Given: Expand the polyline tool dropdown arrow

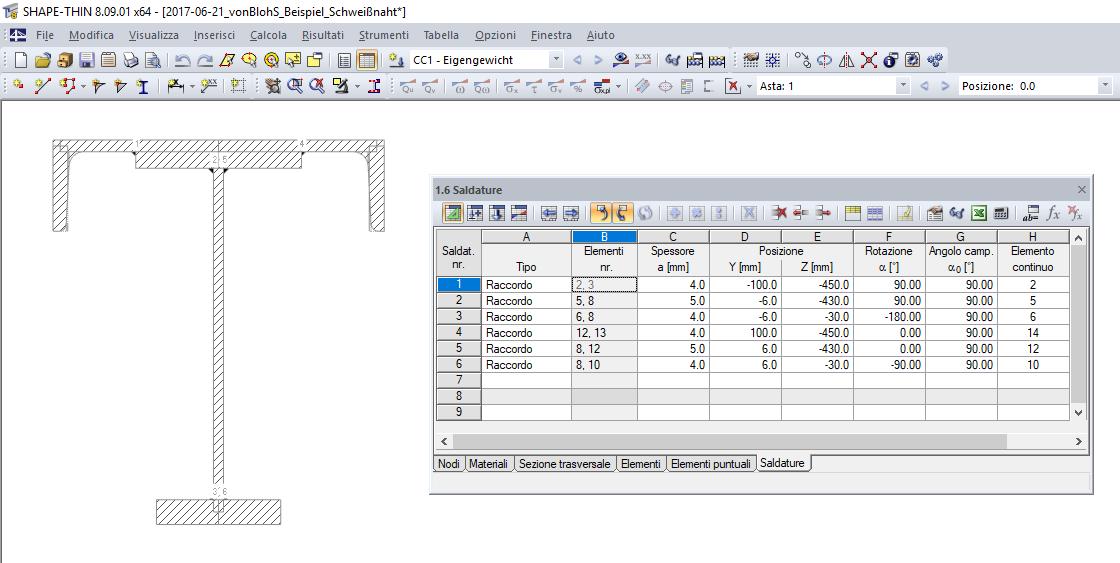Looking at the screenshot, I should coord(84,86).
